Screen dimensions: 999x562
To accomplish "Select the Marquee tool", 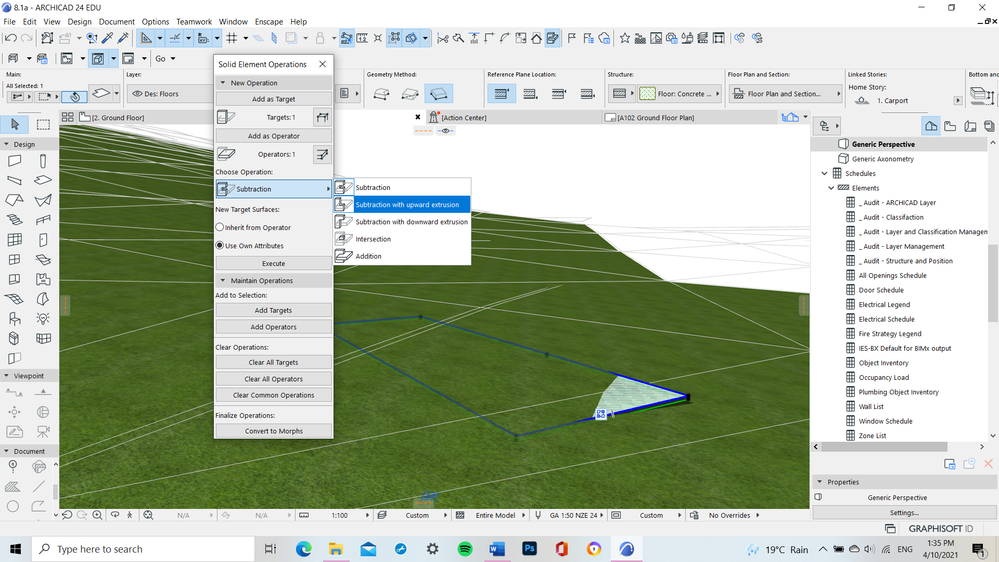I will click(x=44, y=124).
